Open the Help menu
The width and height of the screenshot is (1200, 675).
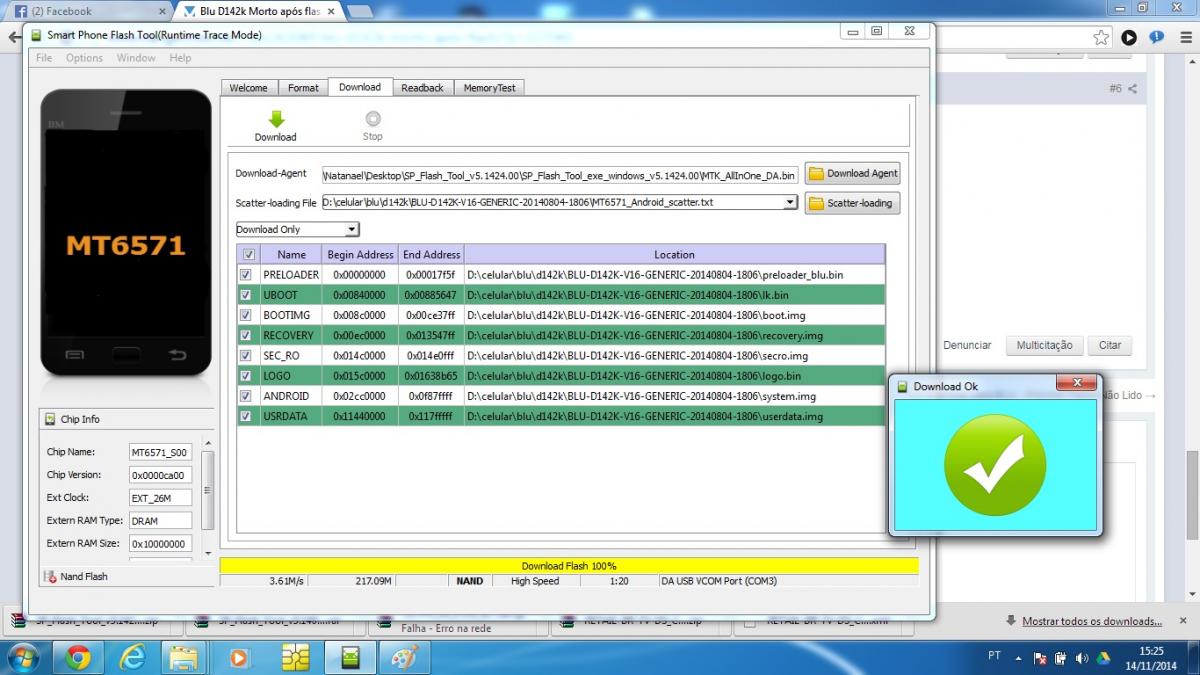pos(180,58)
